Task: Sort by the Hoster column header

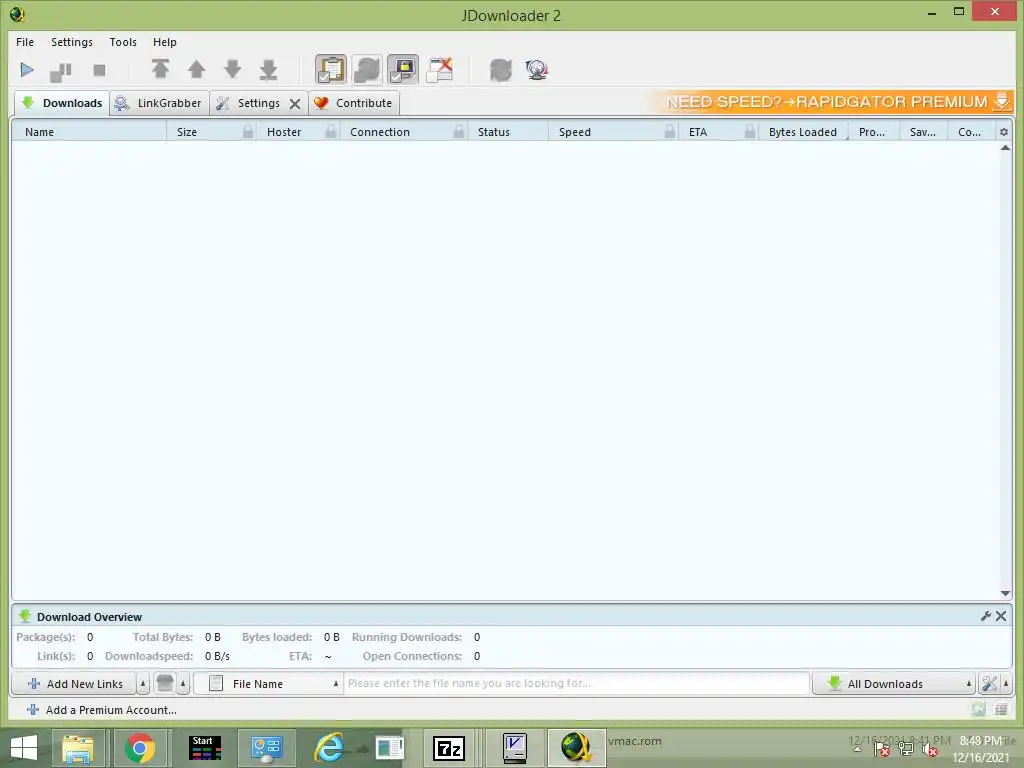Action: [297, 132]
